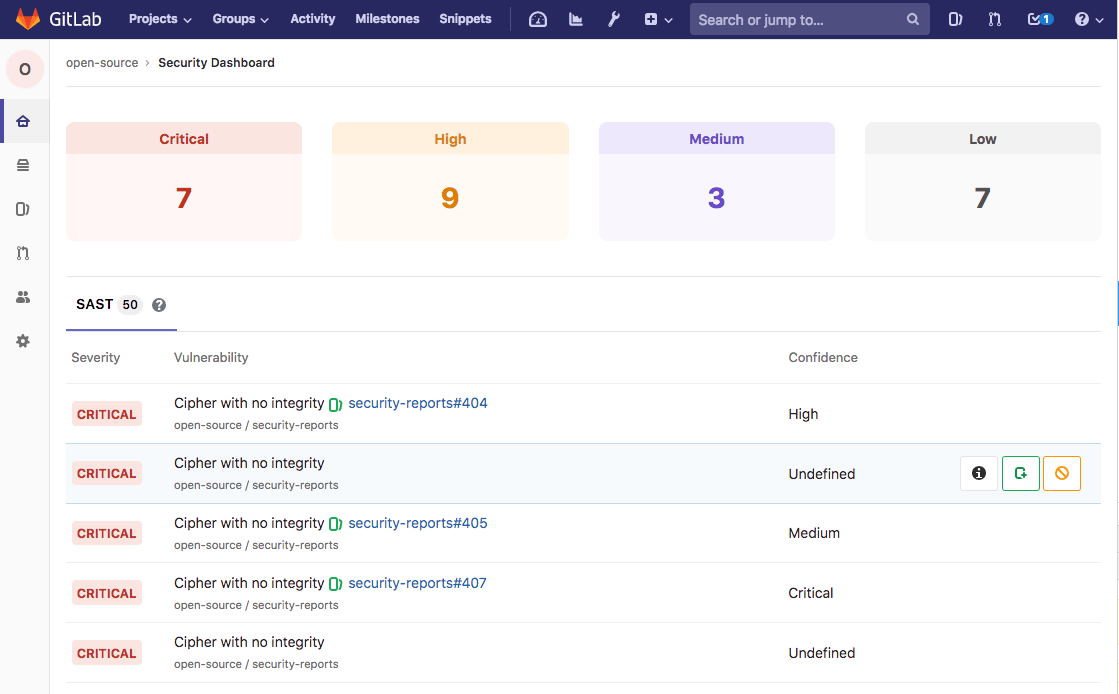
Task: Open the new item plus dropdown
Action: [658, 19]
